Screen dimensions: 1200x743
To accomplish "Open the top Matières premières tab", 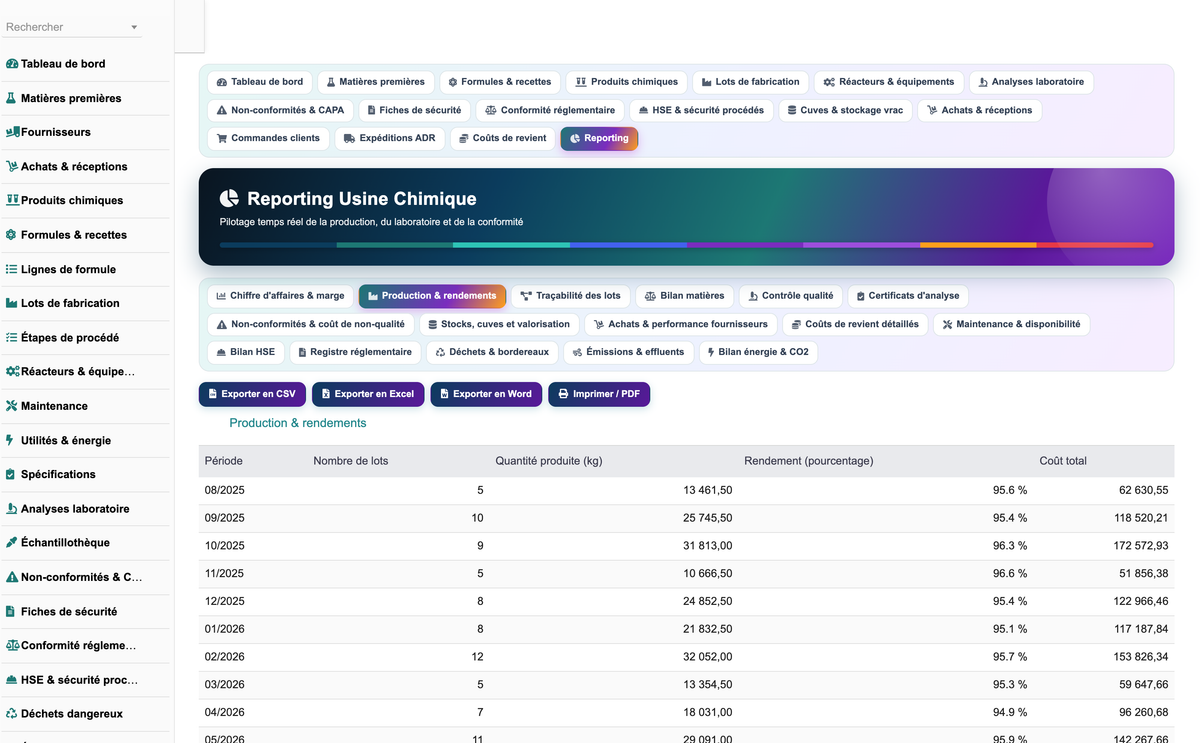I will [x=376, y=82].
